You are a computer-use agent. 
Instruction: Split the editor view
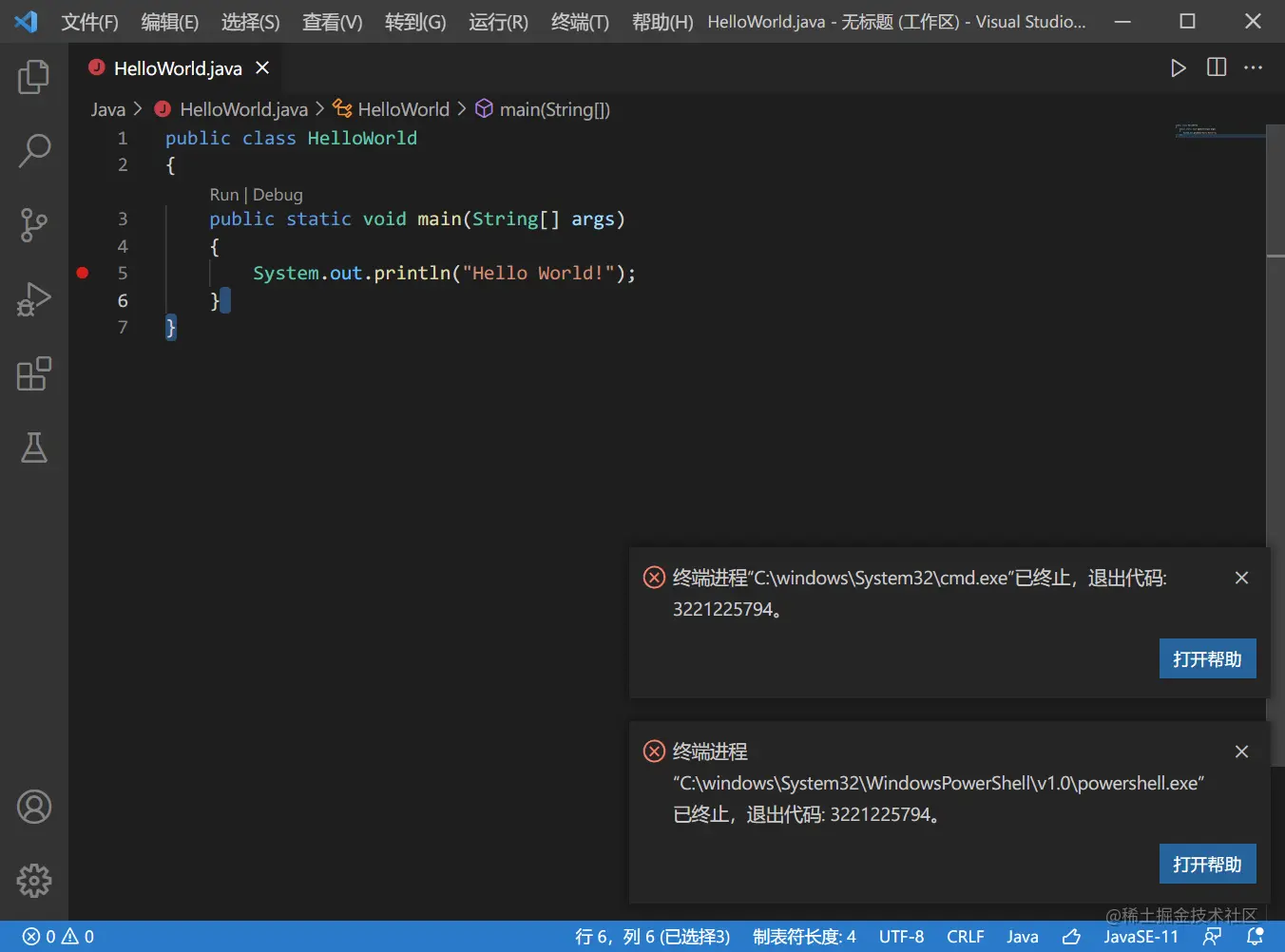pos(1216,67)
